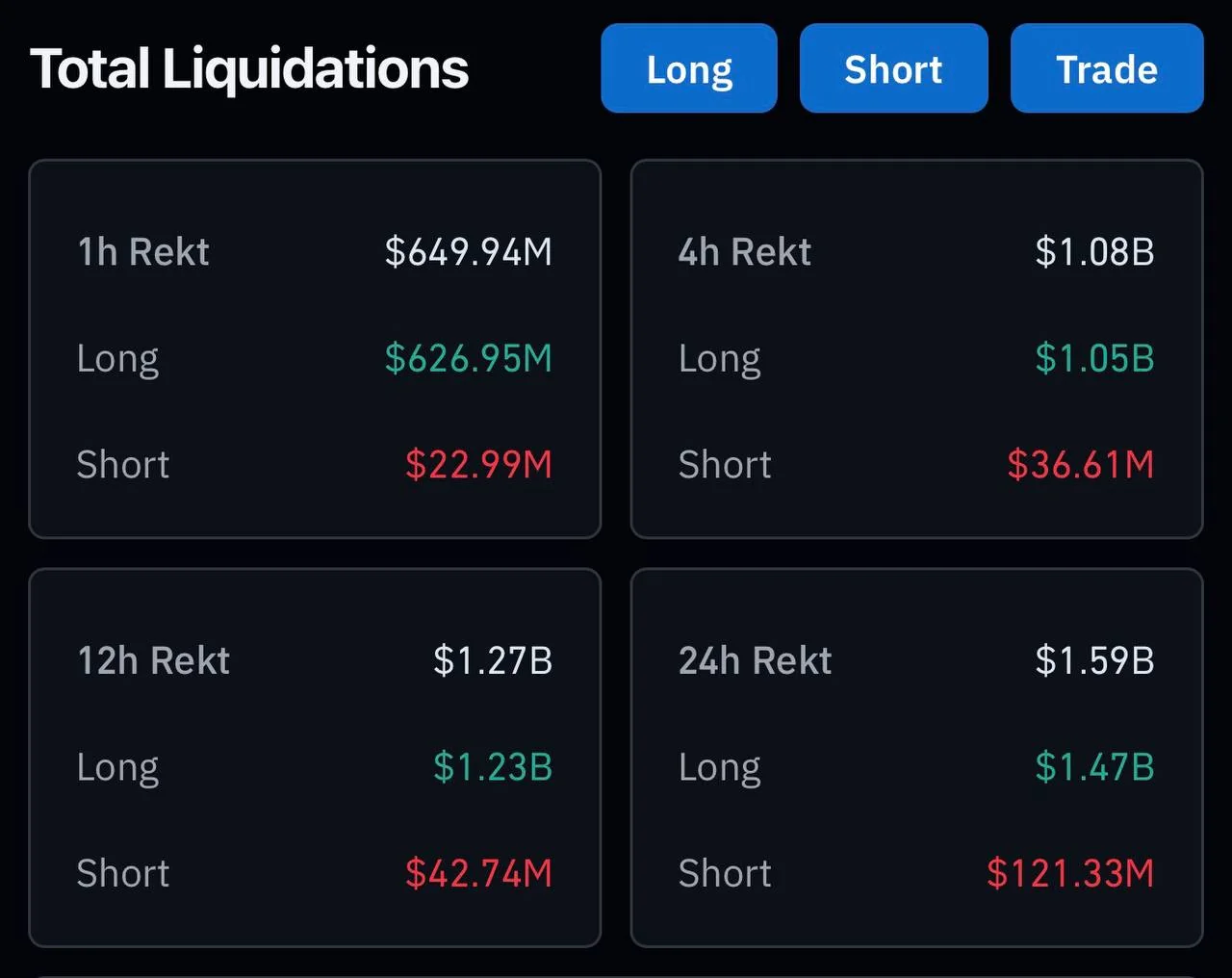Viewport: 1232px width, 978px height.
Task: Click the 4h long value $1.05B
Action: pyautogui.click(x=1094, y=358)
